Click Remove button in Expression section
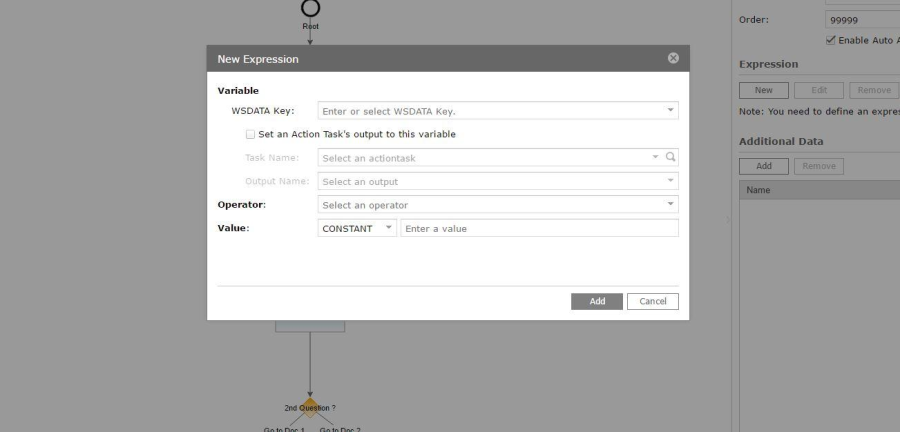The height and width of the screenshot is (432, 900). click(873, 90)
